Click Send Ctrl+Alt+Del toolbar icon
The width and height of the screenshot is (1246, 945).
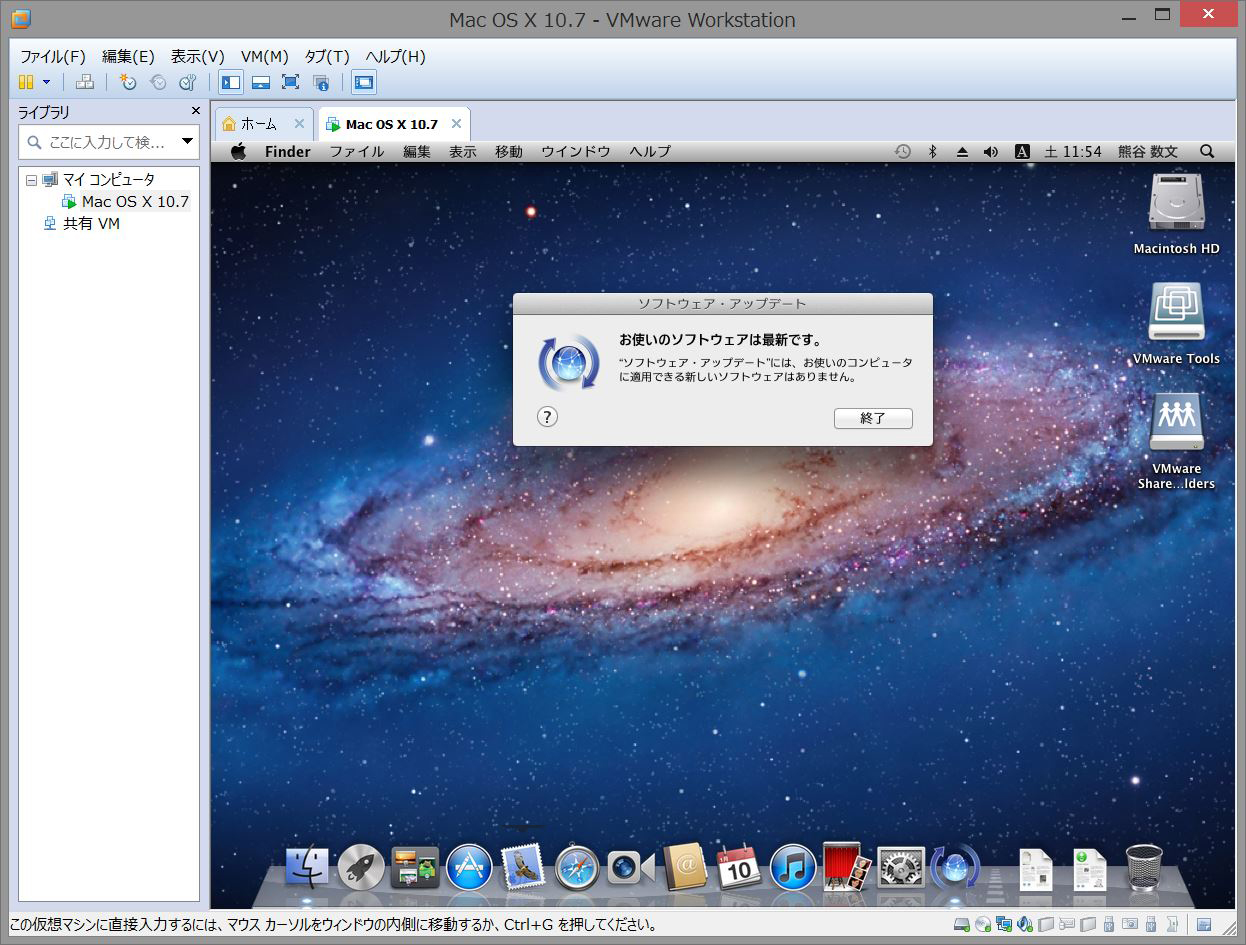point(86,82)
